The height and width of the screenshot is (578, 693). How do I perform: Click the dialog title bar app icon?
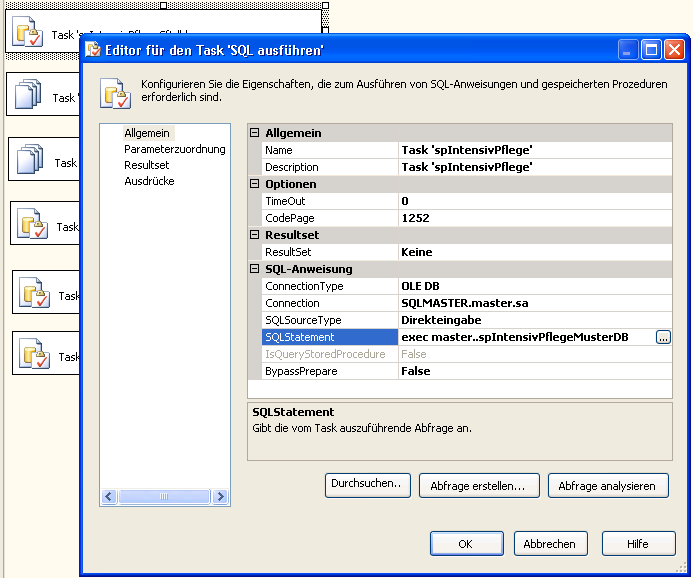point(94,50)
